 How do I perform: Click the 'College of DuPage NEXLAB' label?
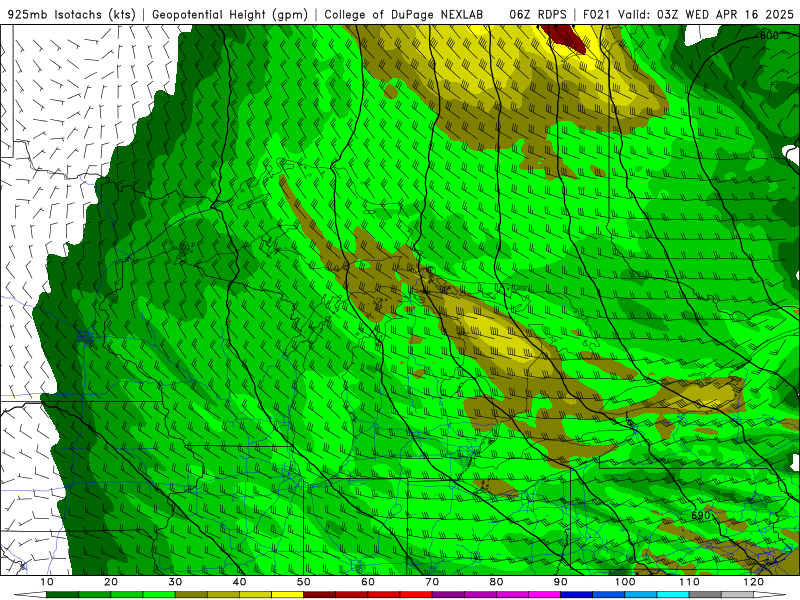(403, 14)
